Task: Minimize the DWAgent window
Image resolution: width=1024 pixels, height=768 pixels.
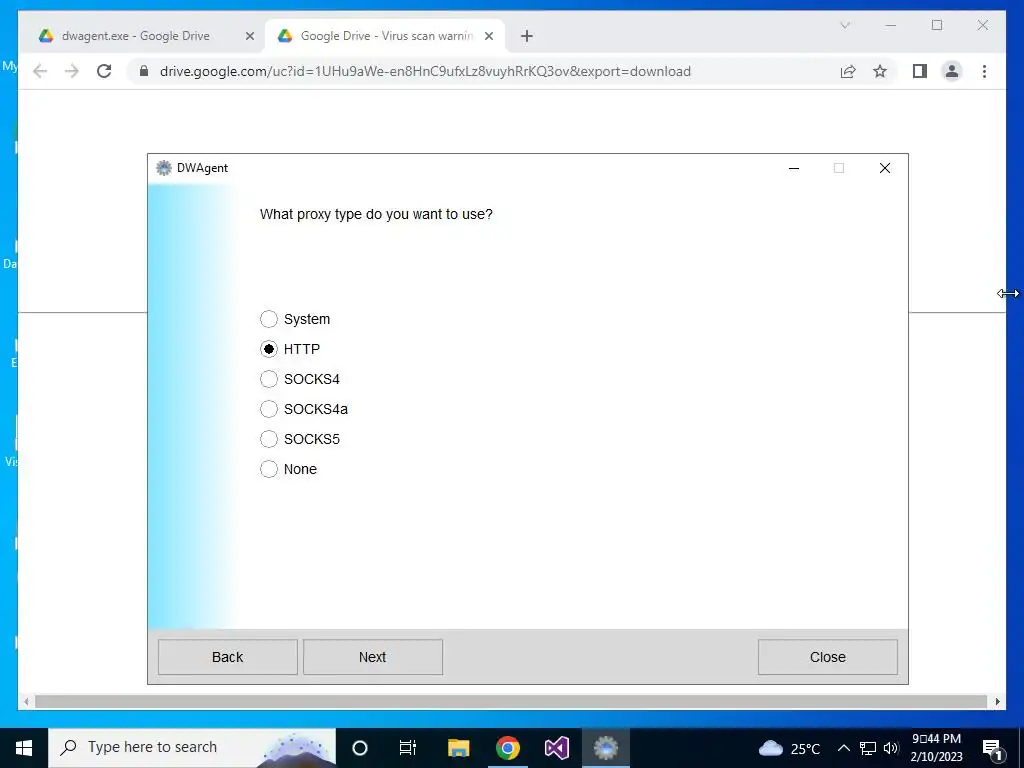Action: (x=794, y=168)
